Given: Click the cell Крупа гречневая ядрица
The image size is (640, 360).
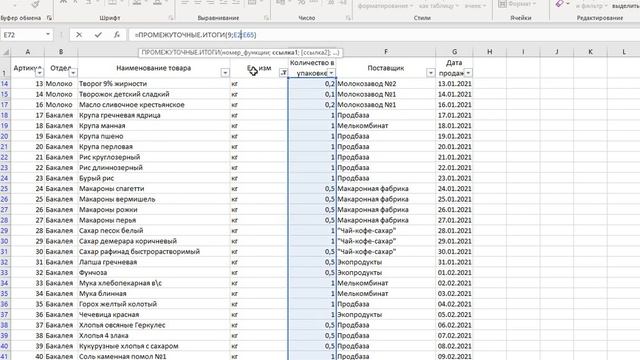Looking at the screenshot, I should point(153,115).
